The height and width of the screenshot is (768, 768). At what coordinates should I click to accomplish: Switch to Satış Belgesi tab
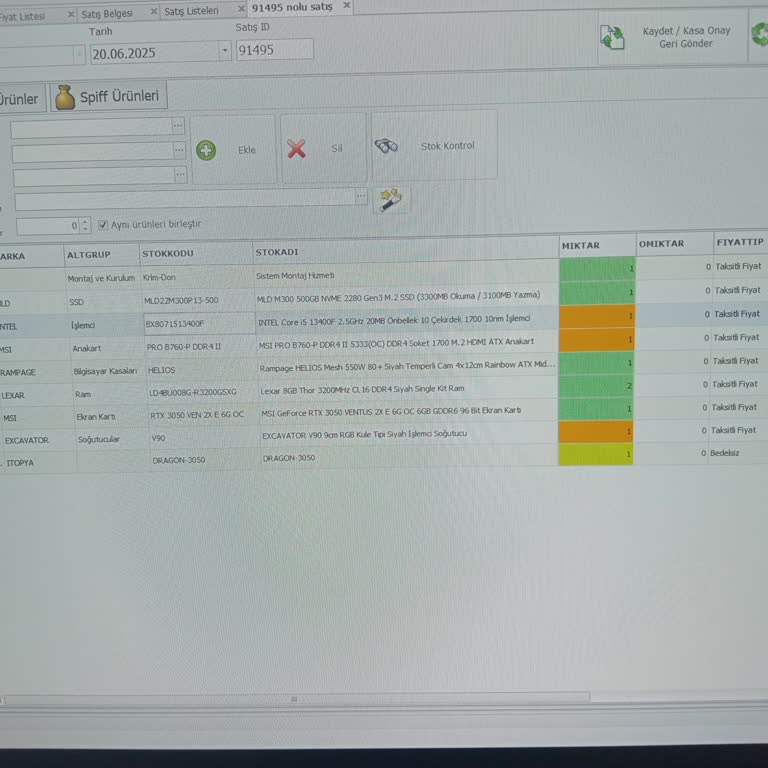107,14
